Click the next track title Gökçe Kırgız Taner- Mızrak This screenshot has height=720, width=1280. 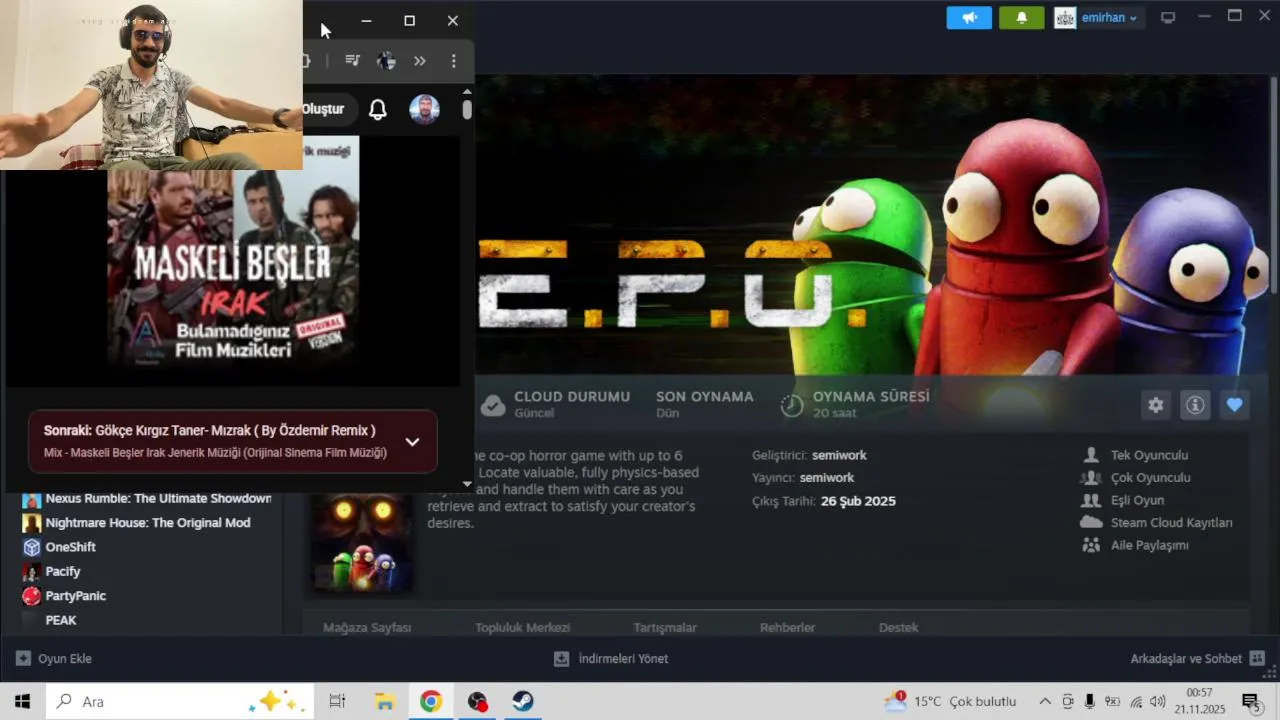pos(236,430)
